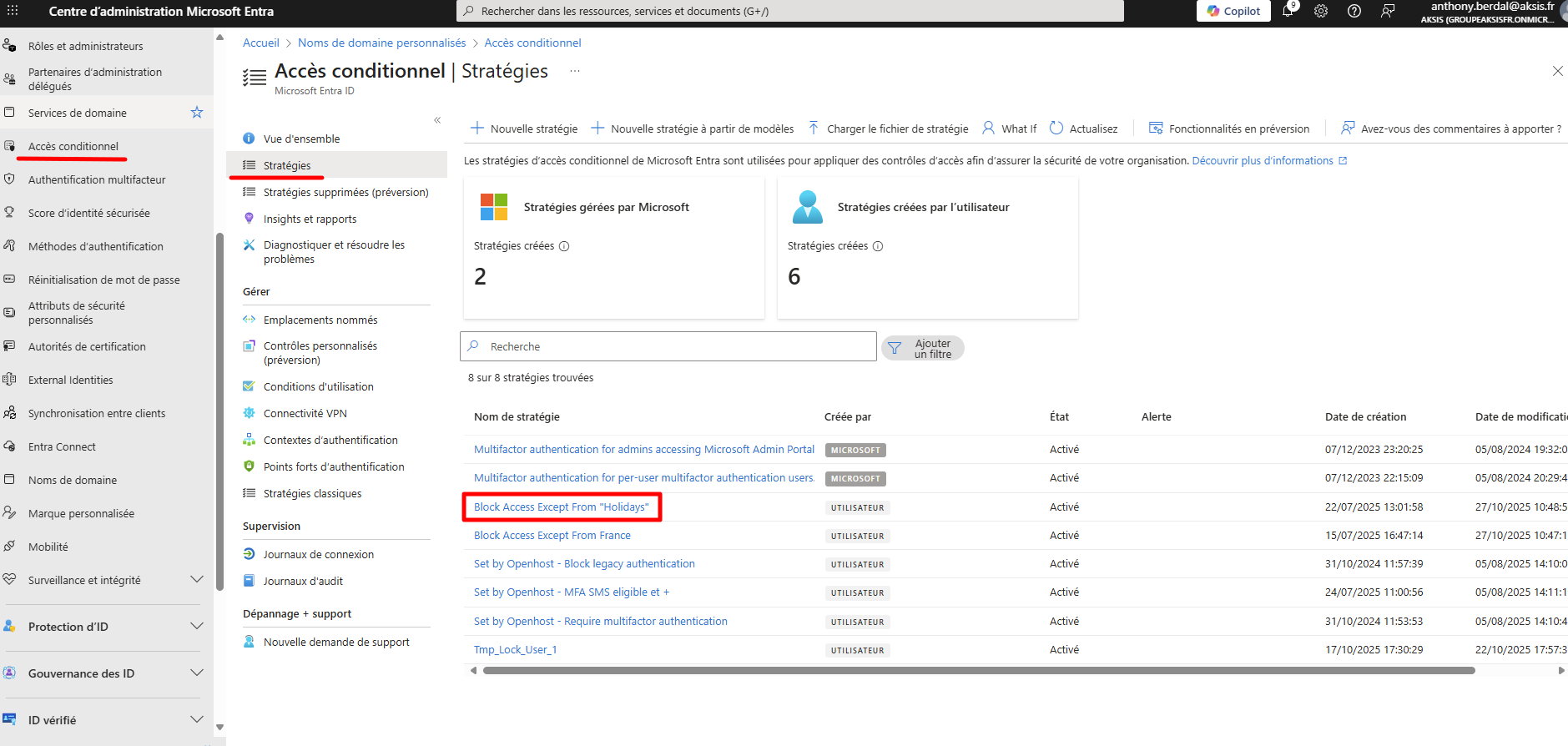Click Avez-vous des commentaires à apporter

1451,129
